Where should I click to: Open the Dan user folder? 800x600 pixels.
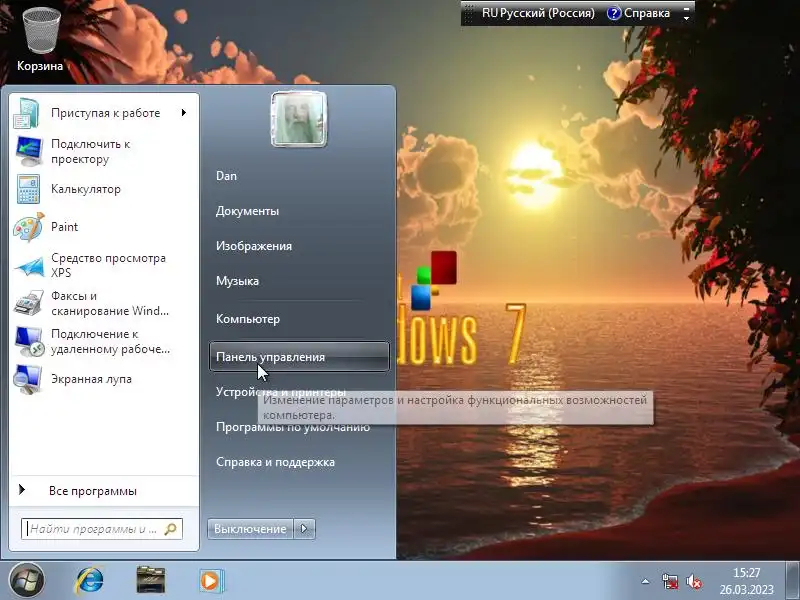tap(226, 176)
